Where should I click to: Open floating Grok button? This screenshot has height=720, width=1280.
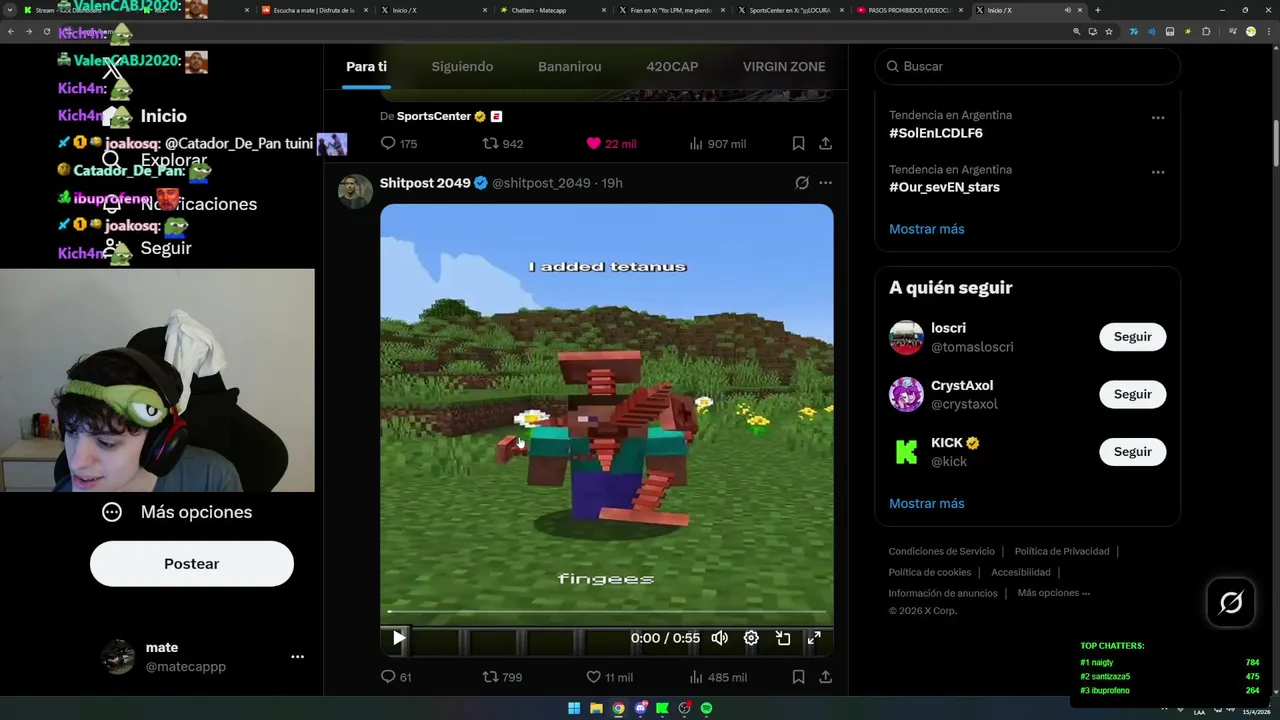tap(1231, 602)
